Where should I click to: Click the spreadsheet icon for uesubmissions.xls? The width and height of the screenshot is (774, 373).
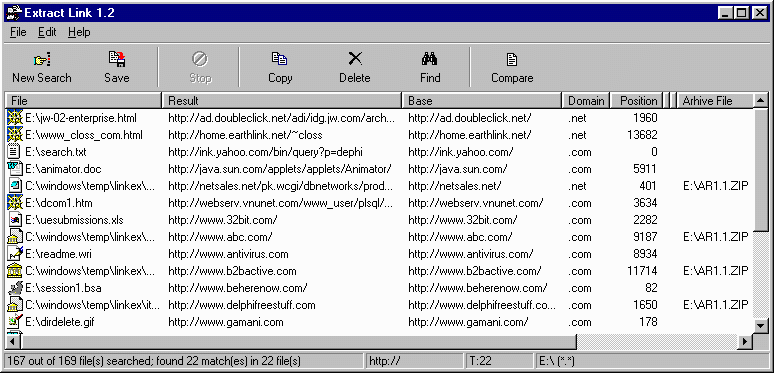[x=15, y=220]
